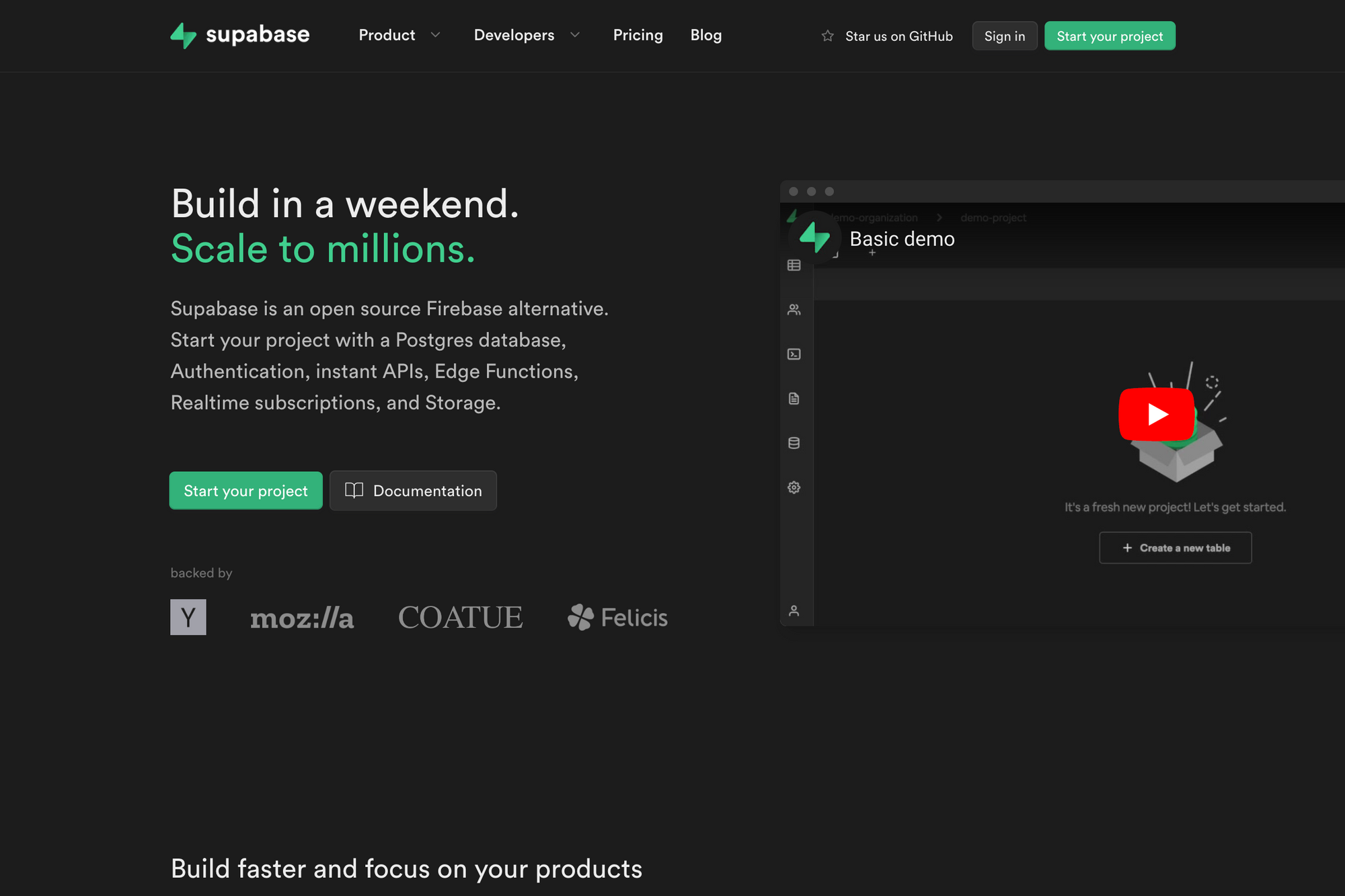Viewport: 1345px width, 896px height.
Task: Click the Documentation button
Action: (413, 491)
